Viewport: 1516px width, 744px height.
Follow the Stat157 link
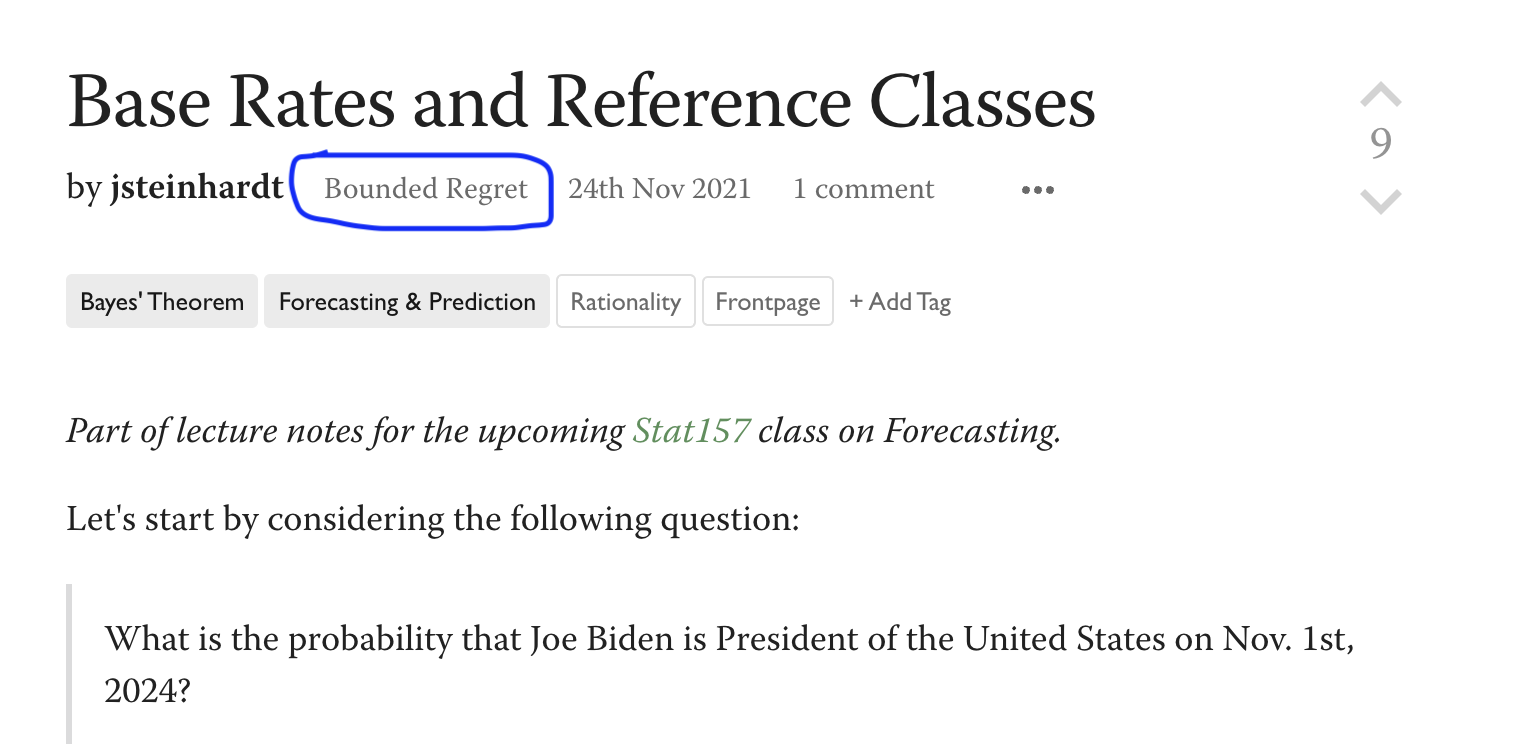691,431
